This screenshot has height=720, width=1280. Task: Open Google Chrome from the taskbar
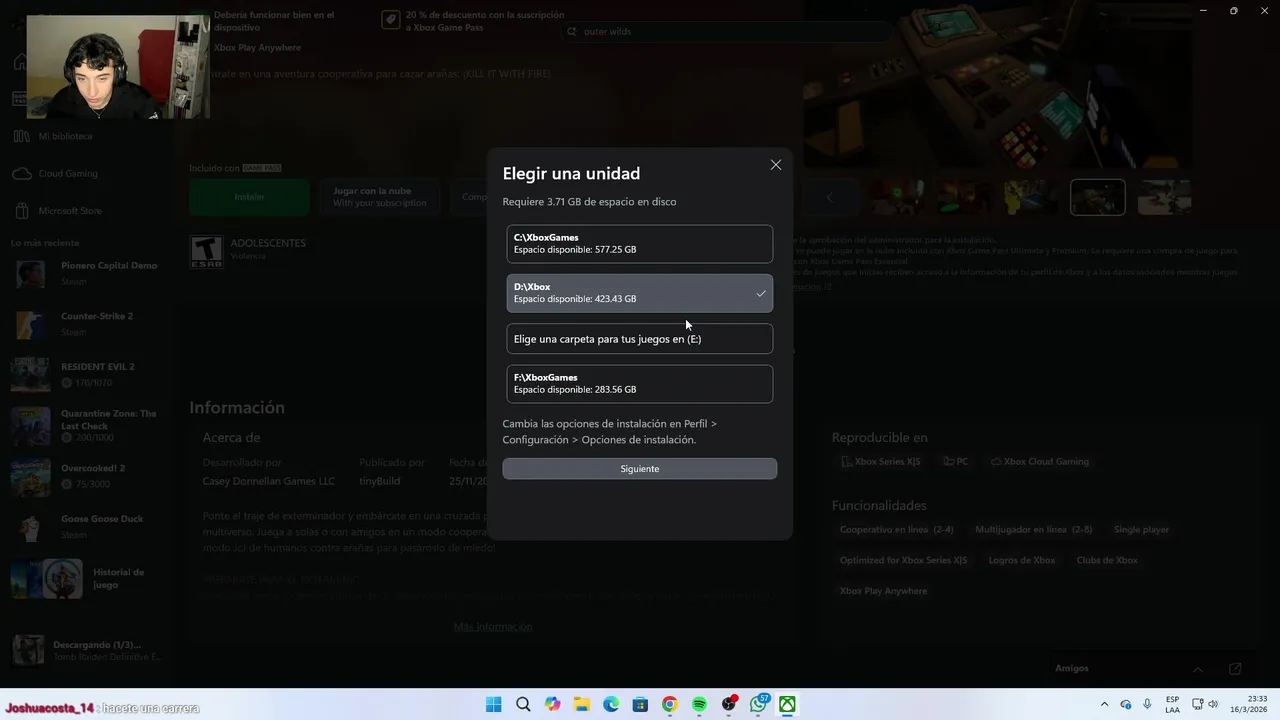[669, 704]
